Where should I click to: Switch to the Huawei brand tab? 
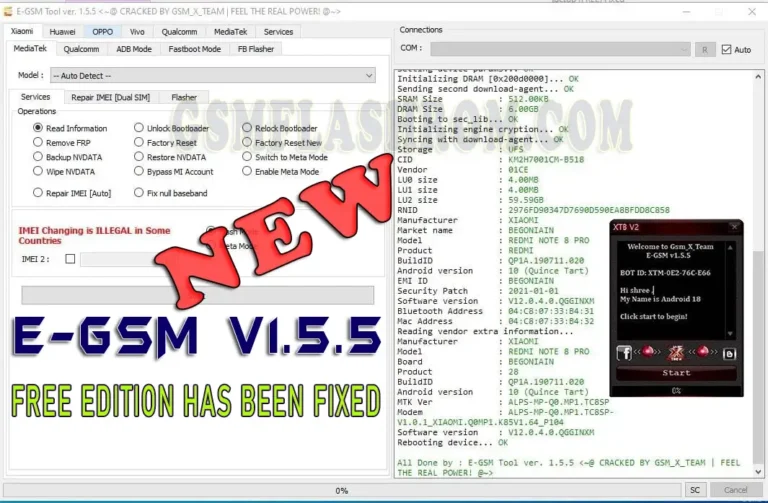pyautogui.click(x=62, y=31)
